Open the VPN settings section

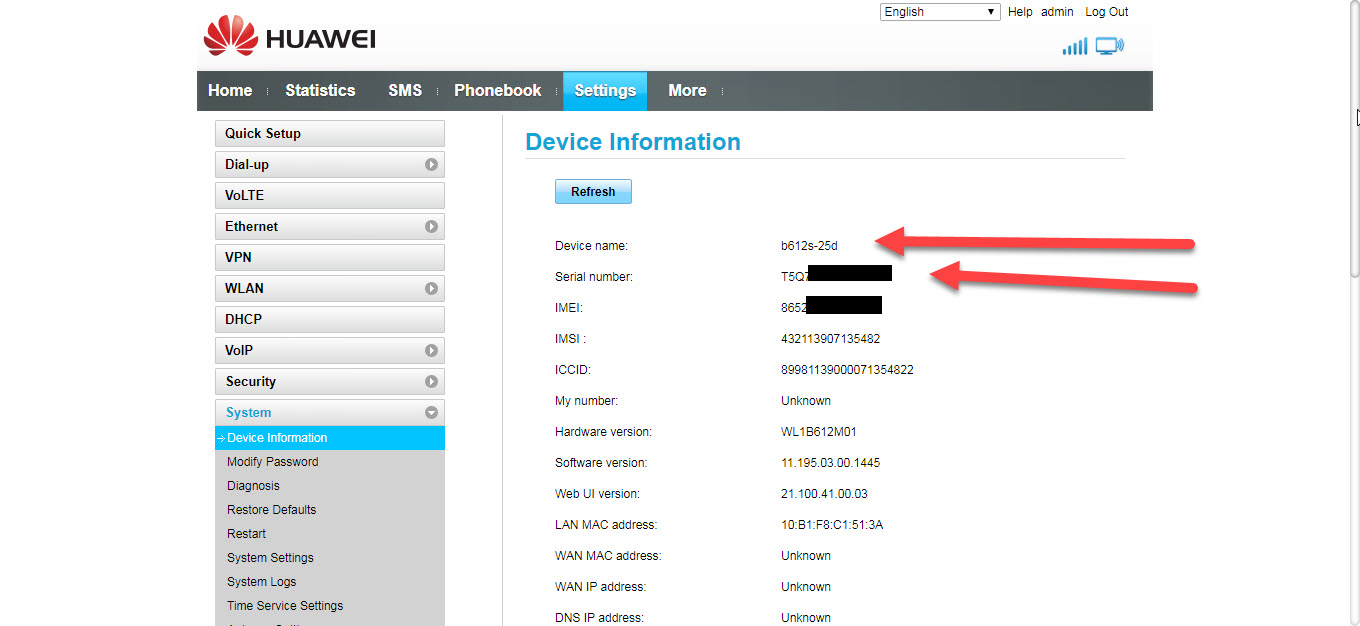pos(330,257)
